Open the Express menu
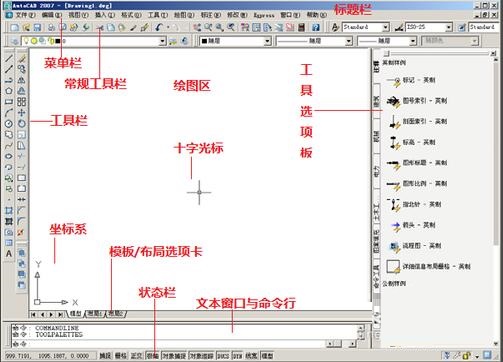 (x=264, y=15)
